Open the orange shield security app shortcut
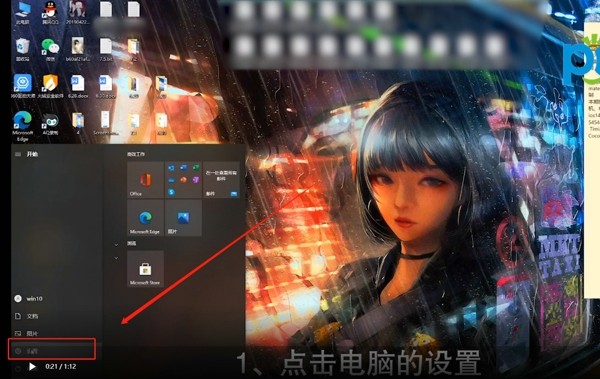The image size is (600, 379). (50, 86)
